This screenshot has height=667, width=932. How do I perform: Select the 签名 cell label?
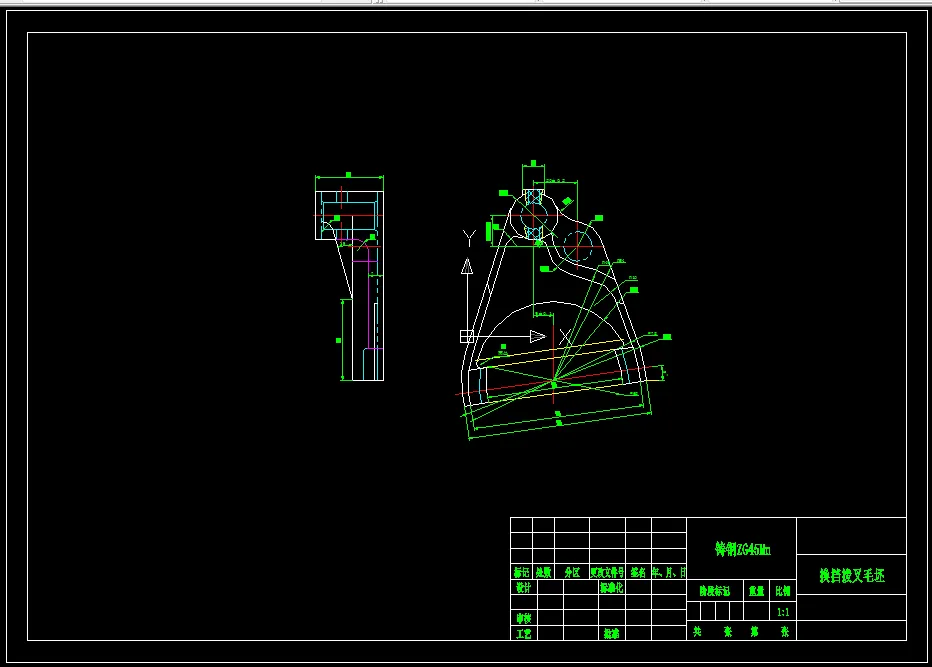pos(638,572)
